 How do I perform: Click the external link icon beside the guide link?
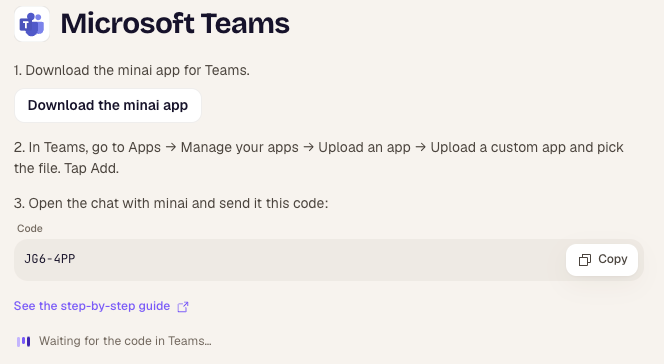point(183,306)
